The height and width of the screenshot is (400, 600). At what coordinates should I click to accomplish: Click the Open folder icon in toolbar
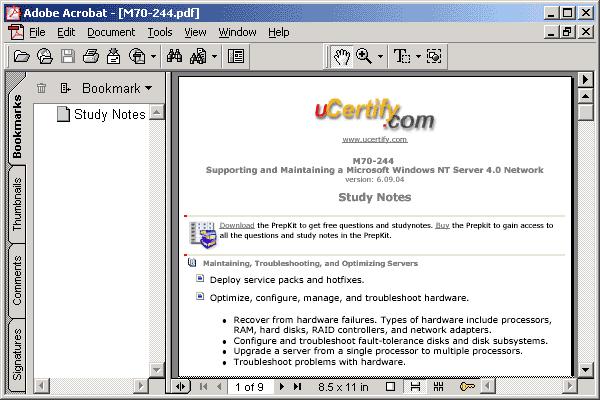pos(21,57)
